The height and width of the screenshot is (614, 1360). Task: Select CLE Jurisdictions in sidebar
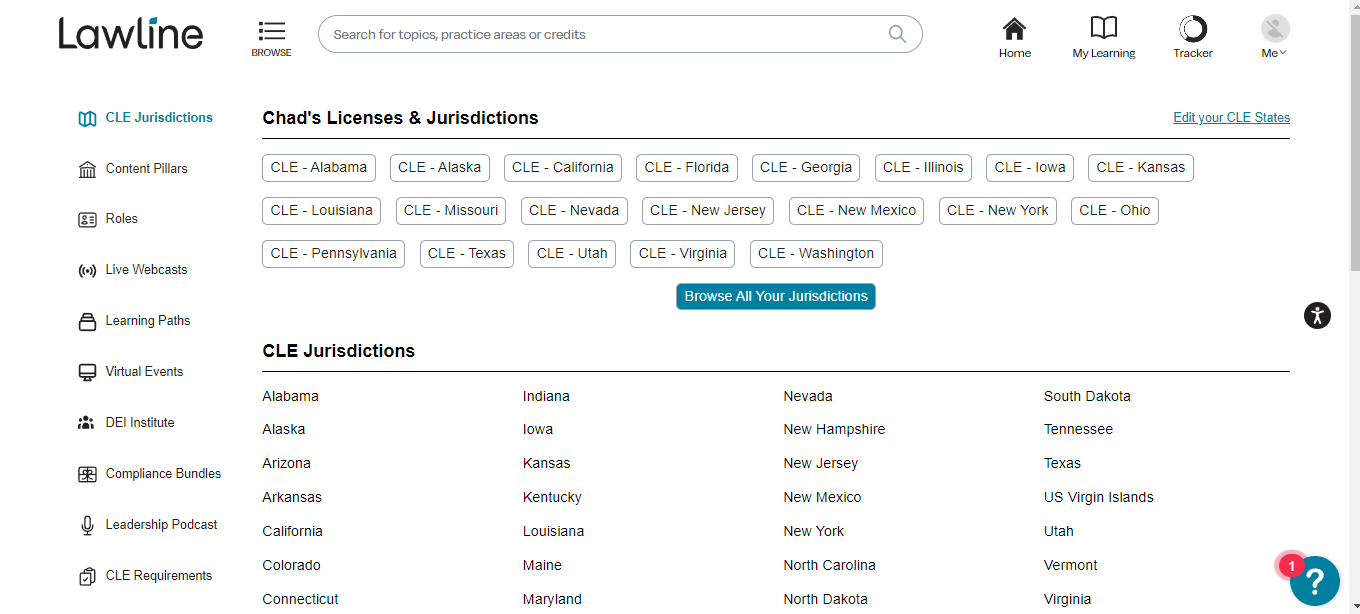(159, 117)
